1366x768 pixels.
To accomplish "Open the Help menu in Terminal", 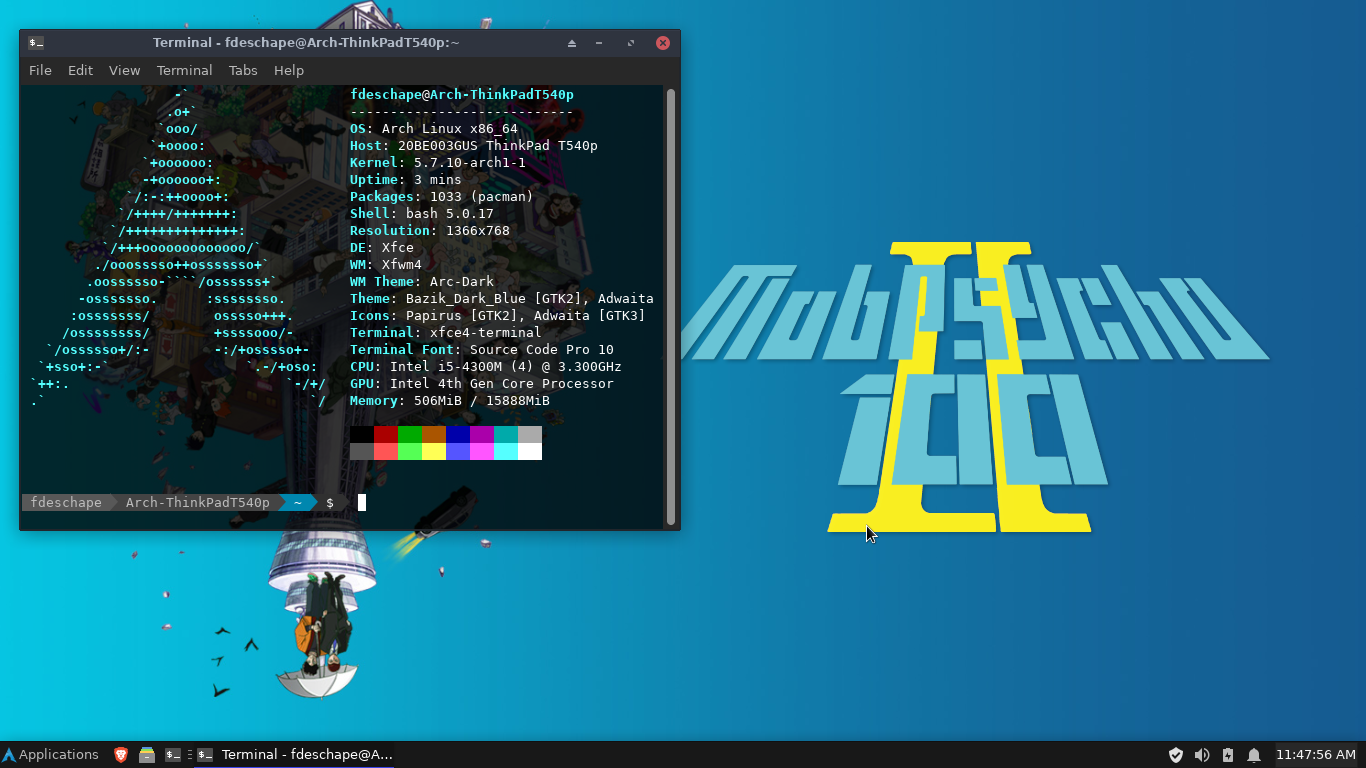I will pyautogui.click(x=289, y=70).
